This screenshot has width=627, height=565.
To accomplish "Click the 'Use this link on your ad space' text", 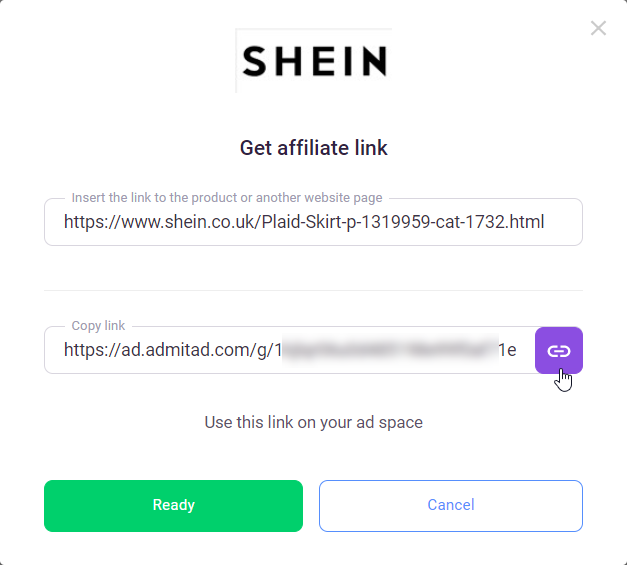I will click(x=314, y=422).
